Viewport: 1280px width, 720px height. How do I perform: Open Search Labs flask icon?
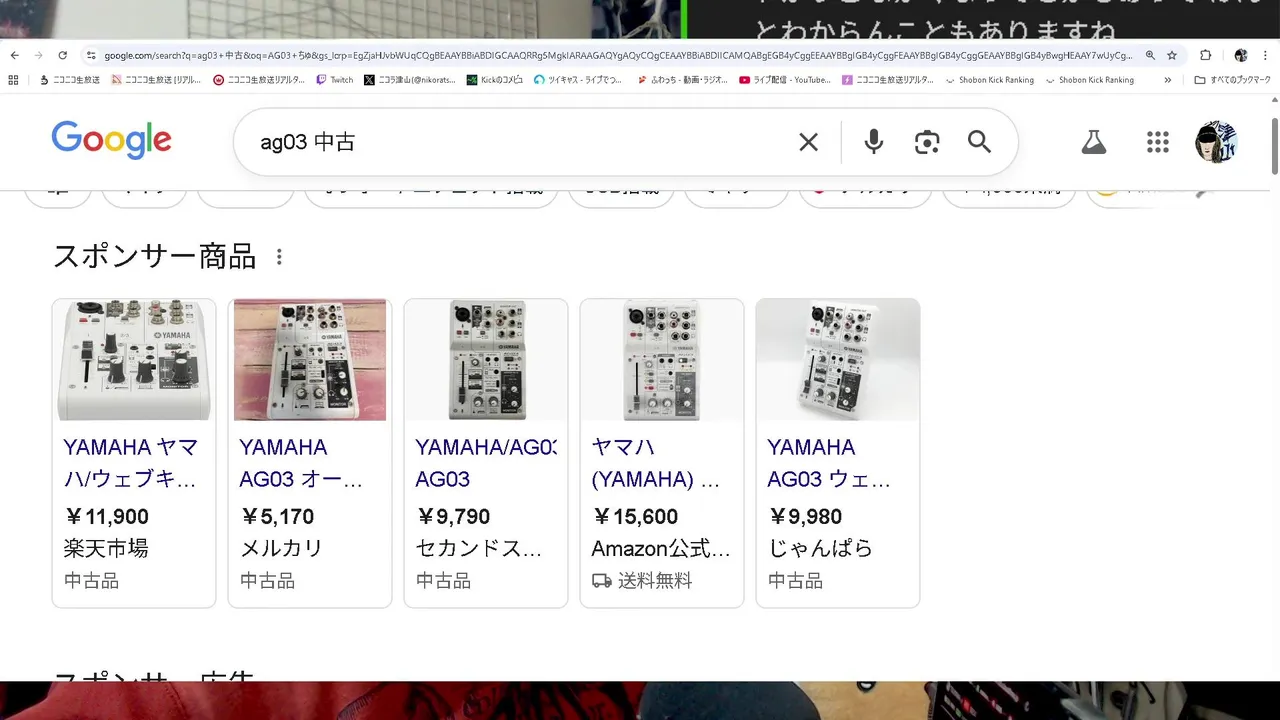tap(1094, 142)
